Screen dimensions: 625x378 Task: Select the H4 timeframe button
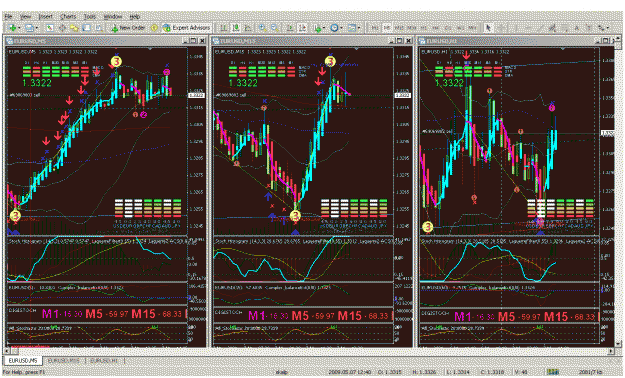tap(436, 28)
